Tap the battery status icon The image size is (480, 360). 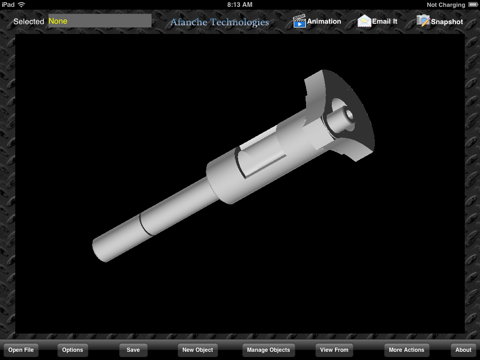(473, 4)
